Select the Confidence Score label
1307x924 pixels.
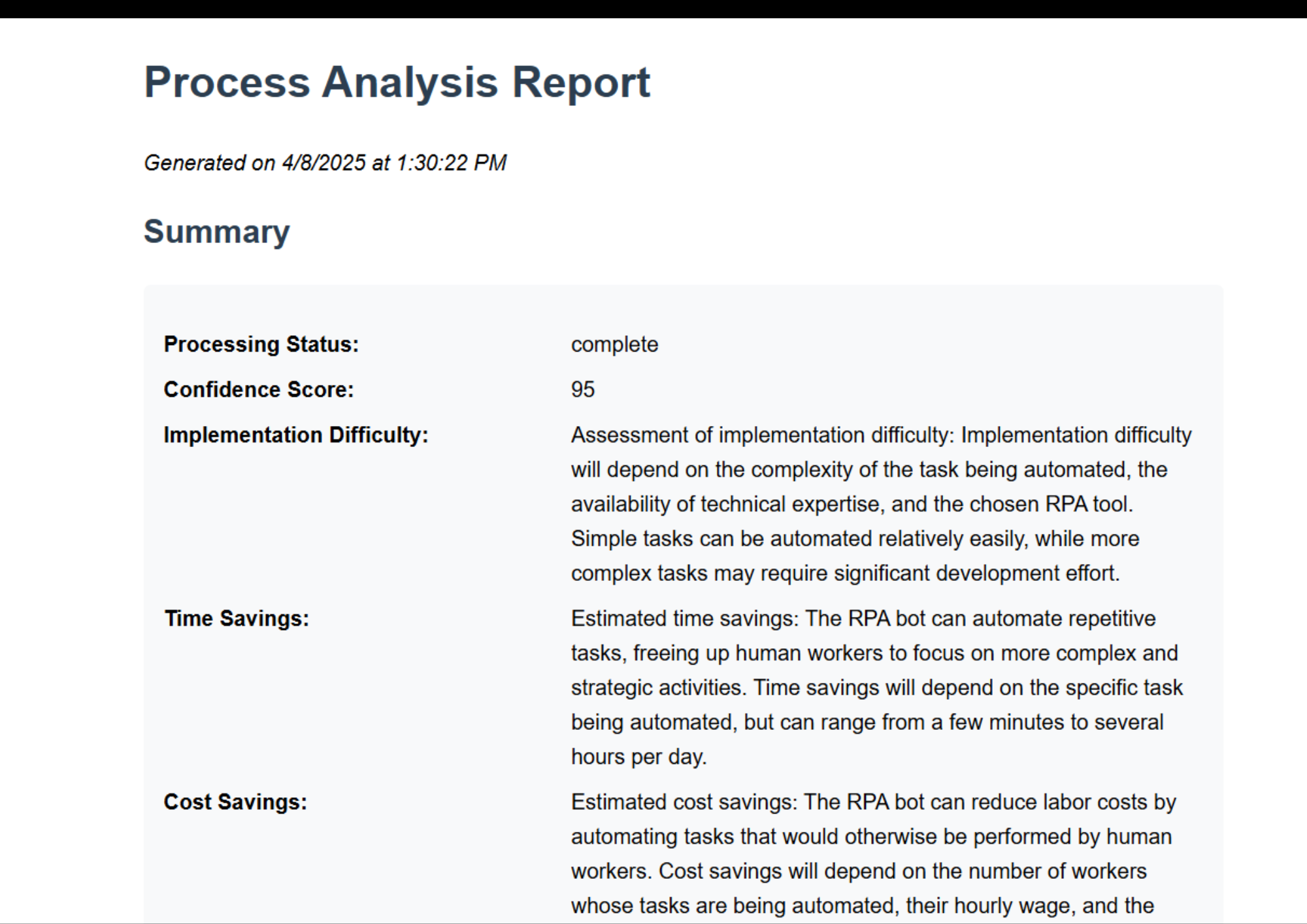(x=259, y=389)
